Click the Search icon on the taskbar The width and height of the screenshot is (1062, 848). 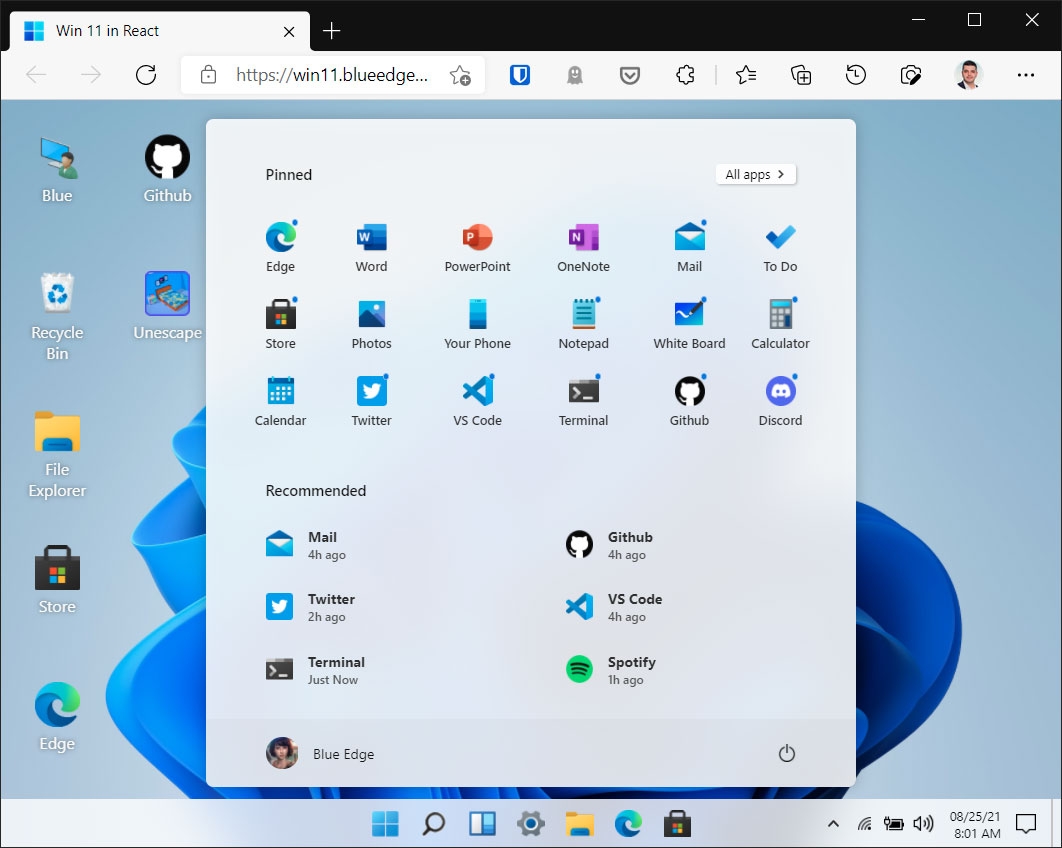(x=433, y=823)
